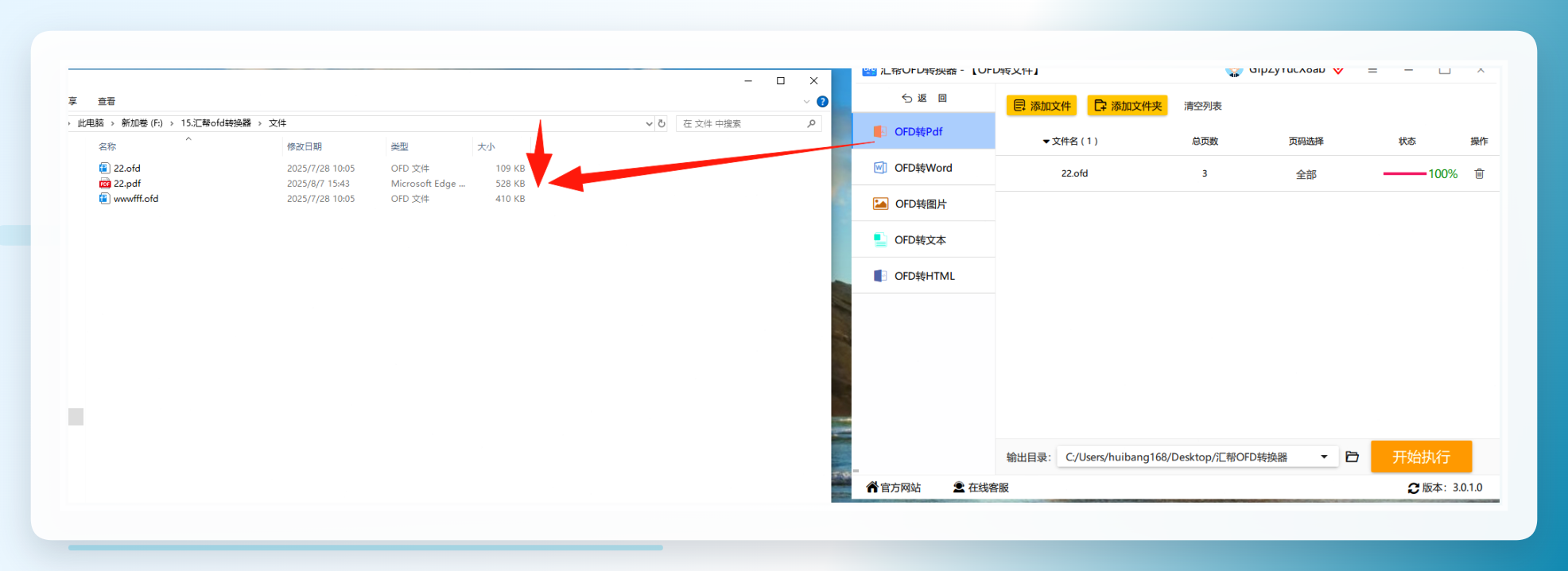Open the 全部 page selection for 22.ofd
Image resolution: width=1568 pixels, height=571 pixels.
point(1306,174)
